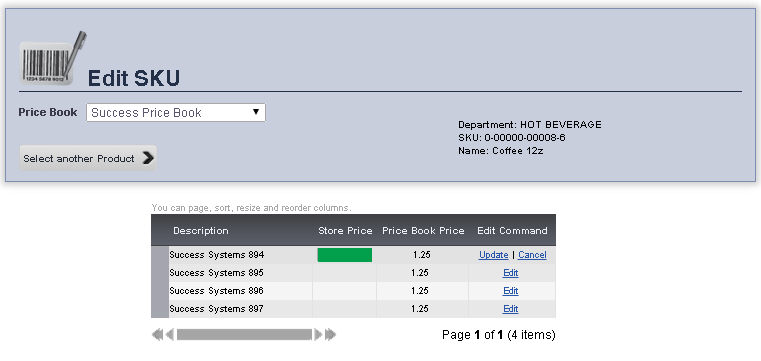Click the Update link for Success Systems 894
The width and height of the screenshot is (761, 361).
493,255
